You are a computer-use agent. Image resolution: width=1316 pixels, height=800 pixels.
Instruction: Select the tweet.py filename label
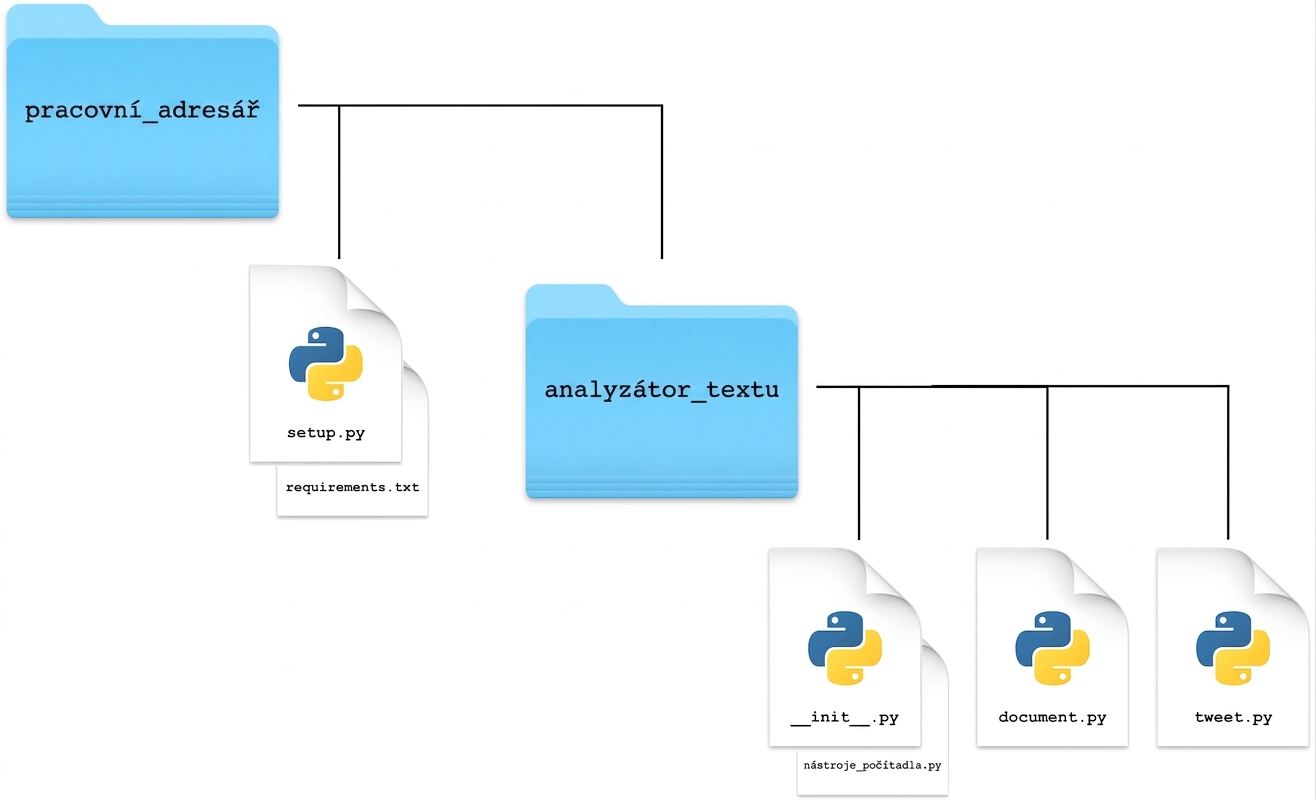click(x=1233, y=717)
